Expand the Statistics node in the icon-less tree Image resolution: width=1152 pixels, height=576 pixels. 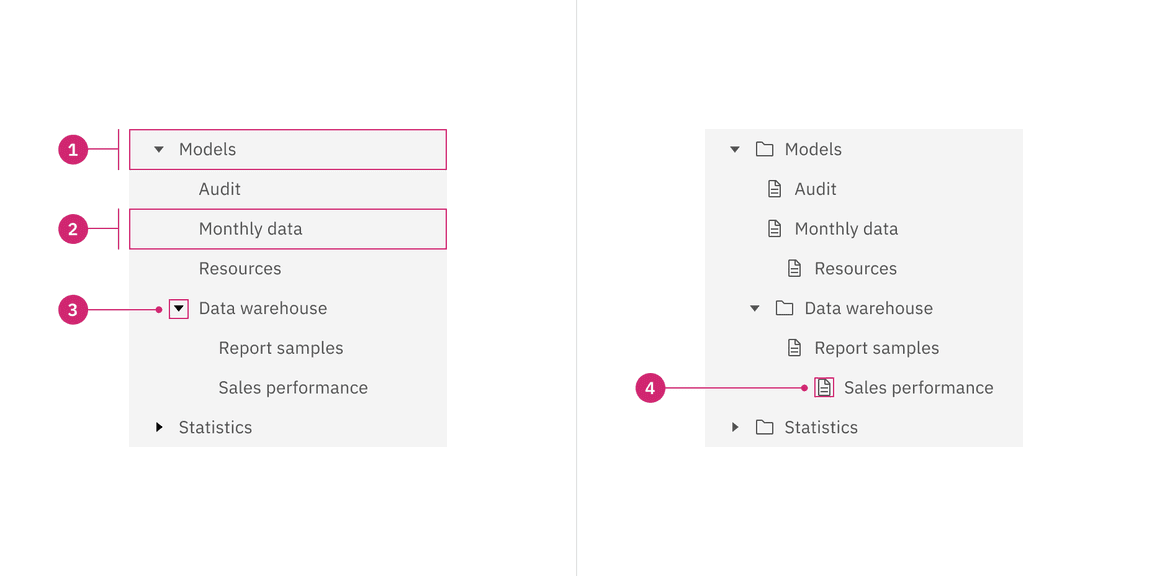coord(158,427)
